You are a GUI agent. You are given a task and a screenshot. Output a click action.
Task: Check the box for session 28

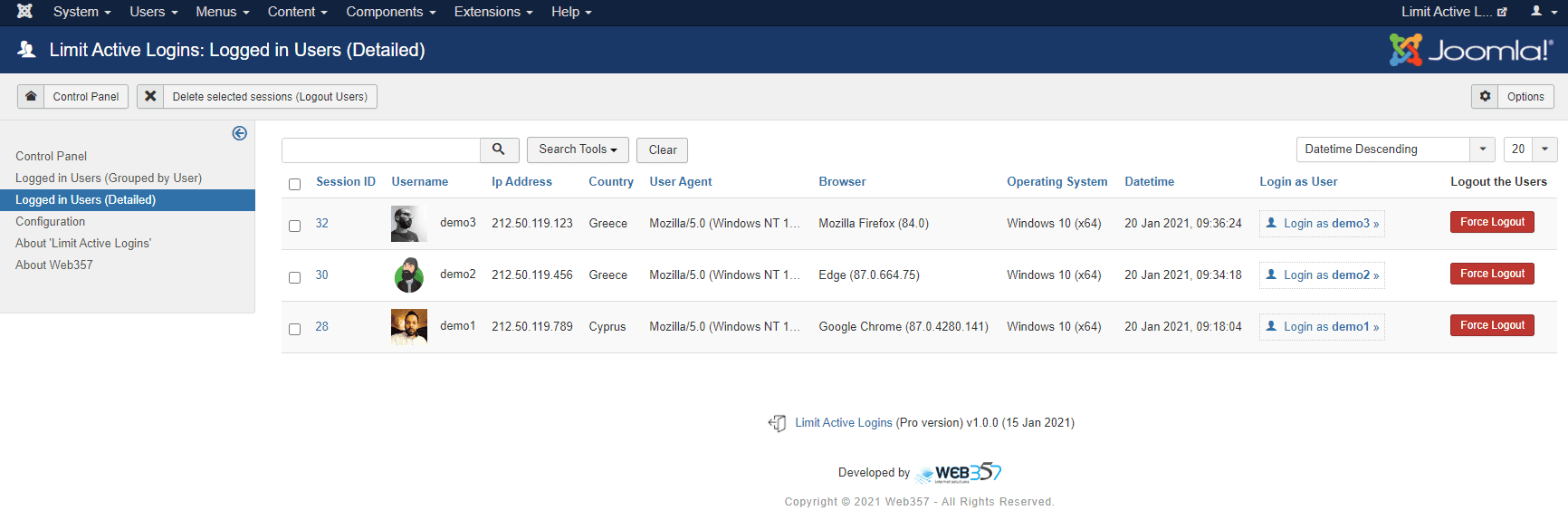(294, 329)
